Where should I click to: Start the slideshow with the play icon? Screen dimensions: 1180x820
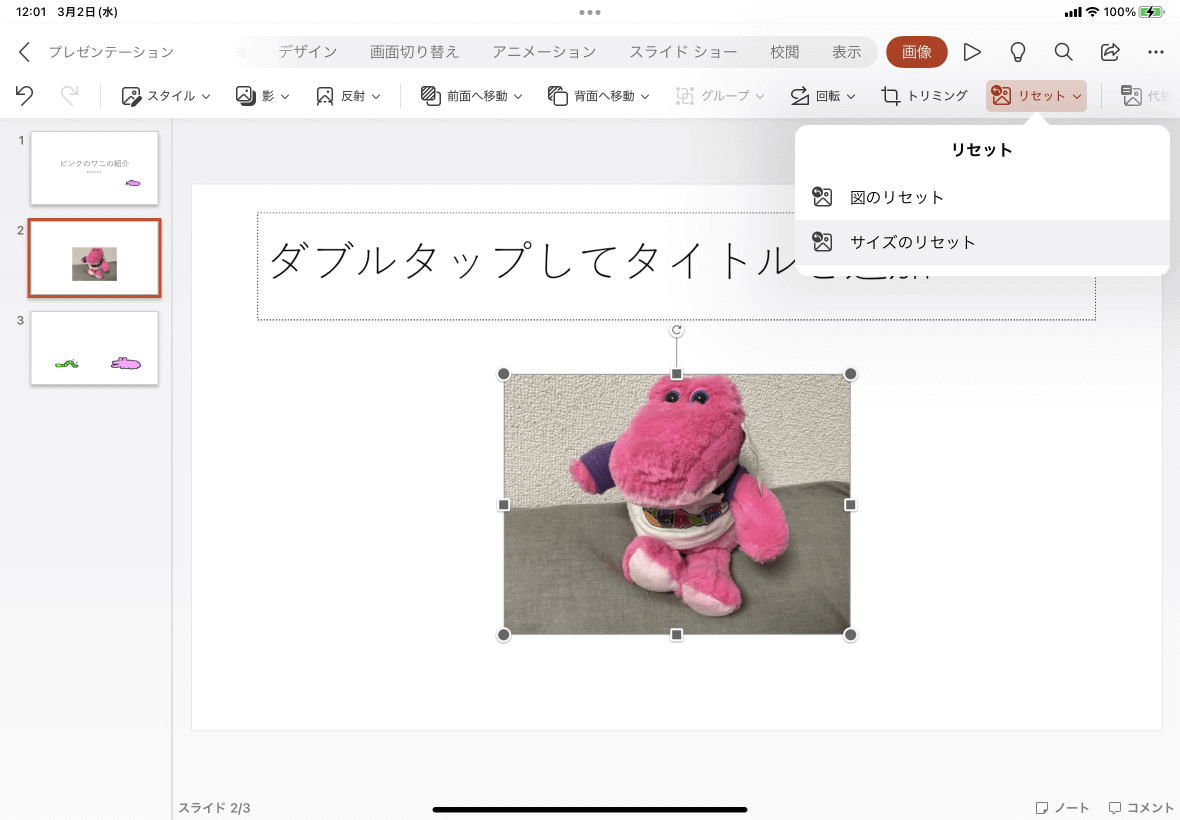point(972,52)
